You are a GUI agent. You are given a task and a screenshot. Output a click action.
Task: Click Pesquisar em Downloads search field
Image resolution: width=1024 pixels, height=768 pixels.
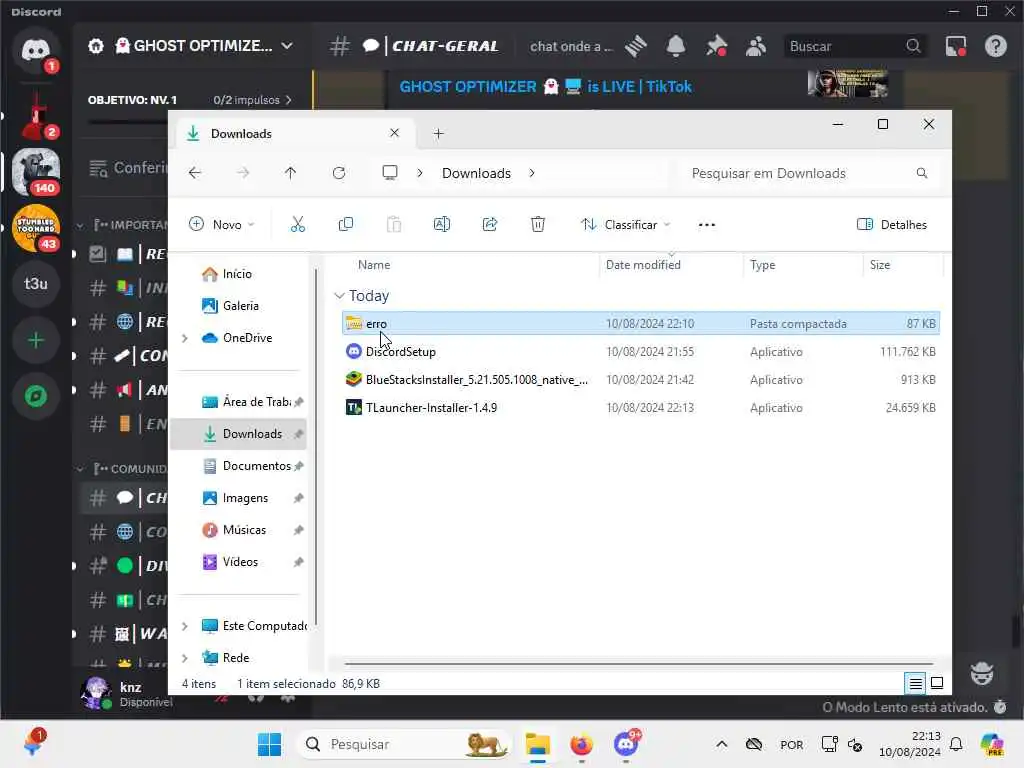(808, 173)
